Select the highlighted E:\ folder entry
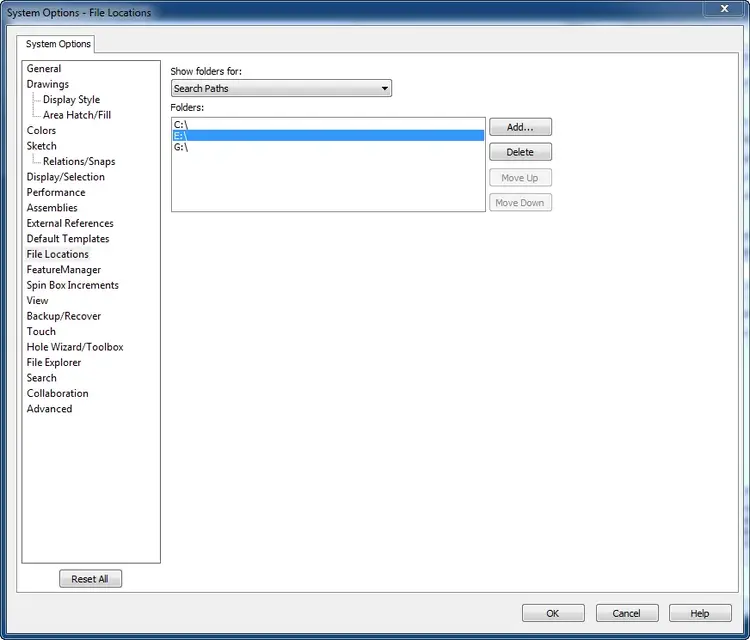 pyautogui.click(x=328, y=136)
